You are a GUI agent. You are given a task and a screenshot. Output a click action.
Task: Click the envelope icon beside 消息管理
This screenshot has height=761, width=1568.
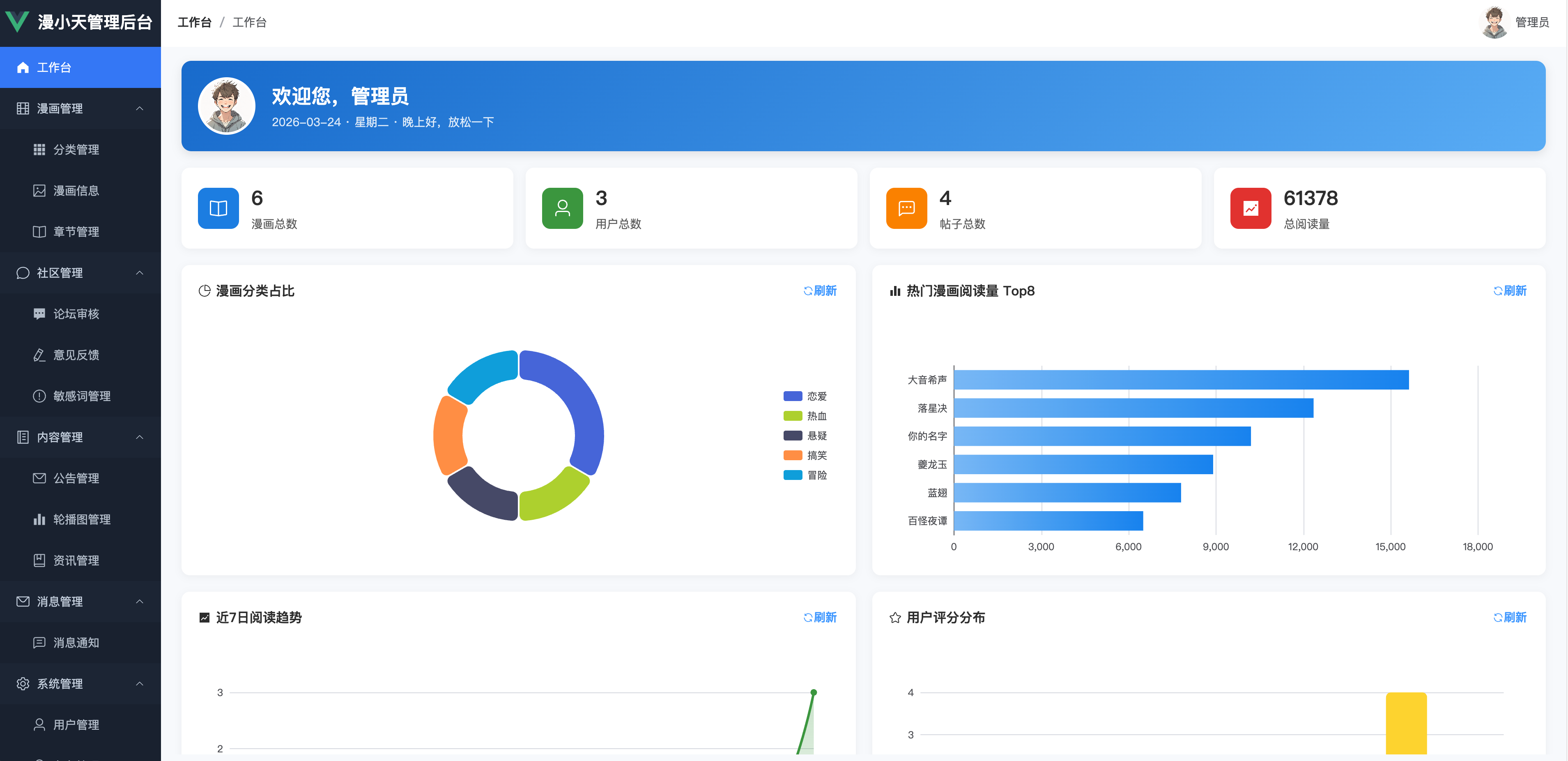pos(23,602)
